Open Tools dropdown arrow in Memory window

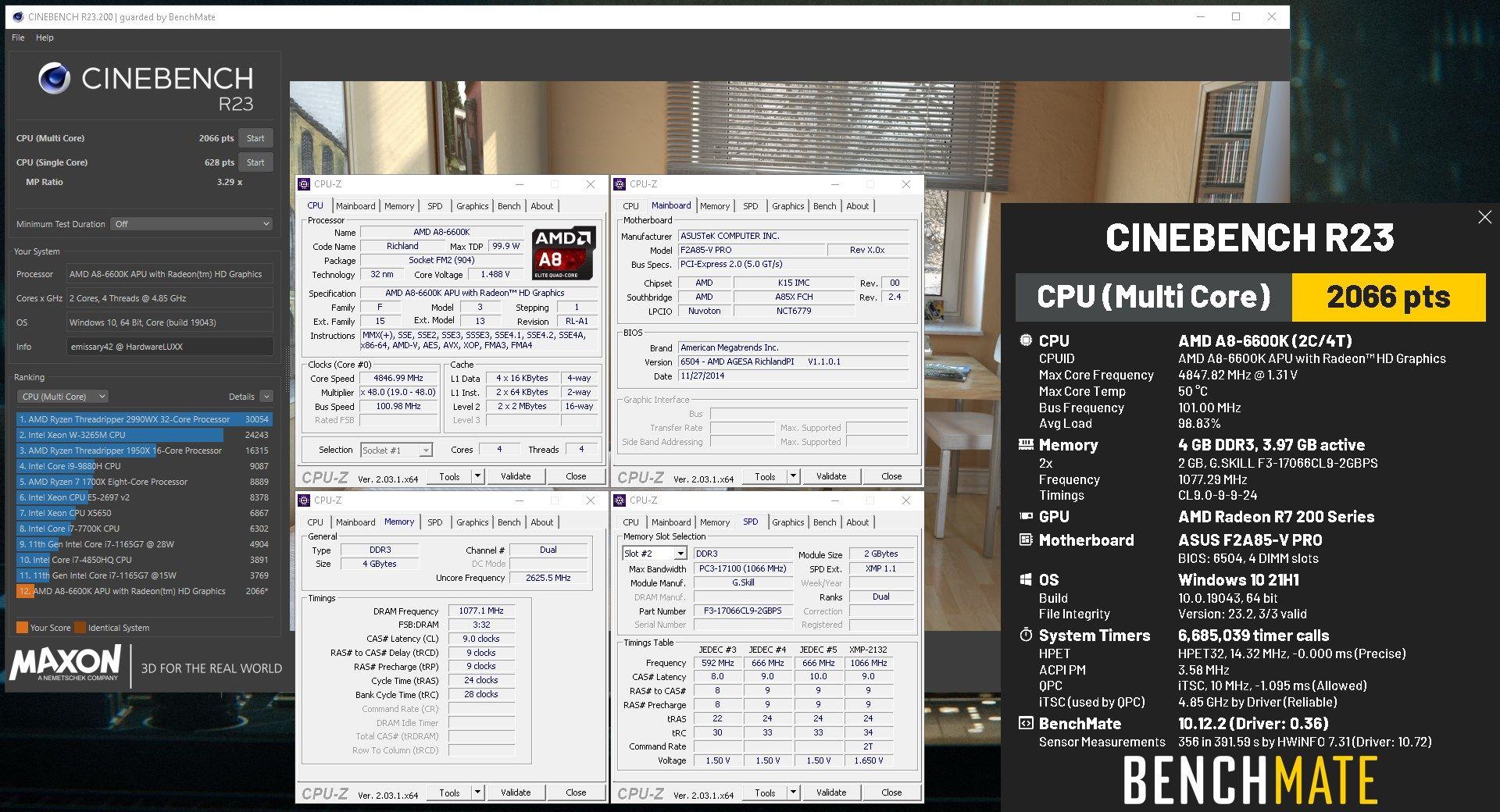coord(477,792)
